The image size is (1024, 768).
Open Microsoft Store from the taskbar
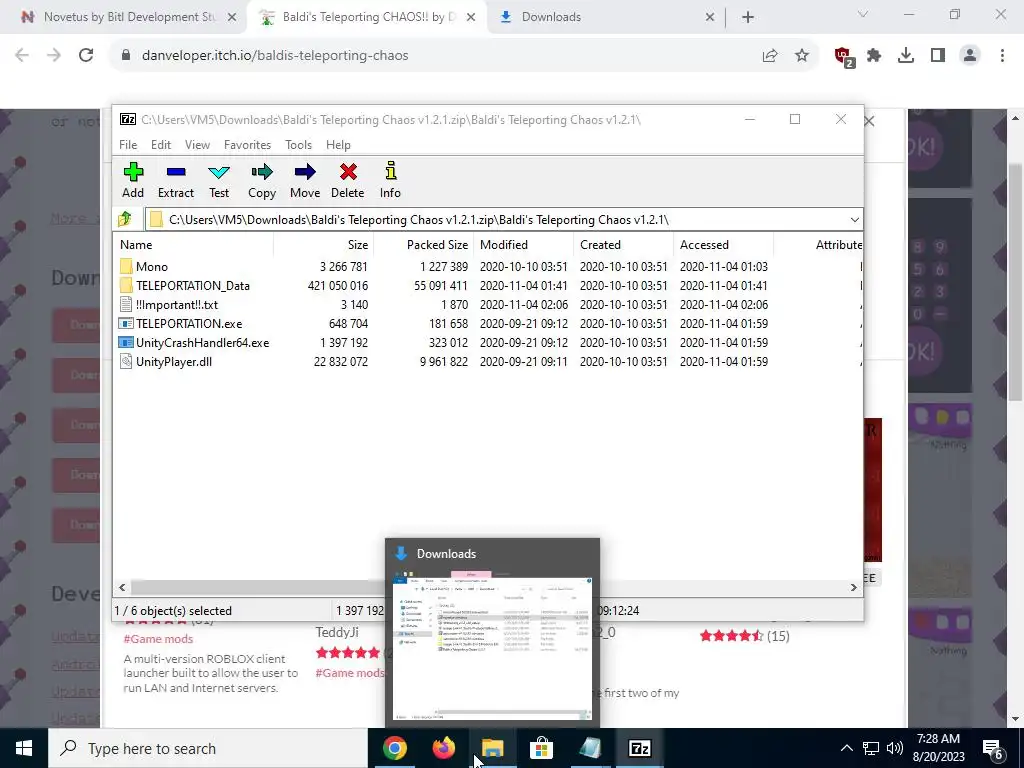coord(541,748)
